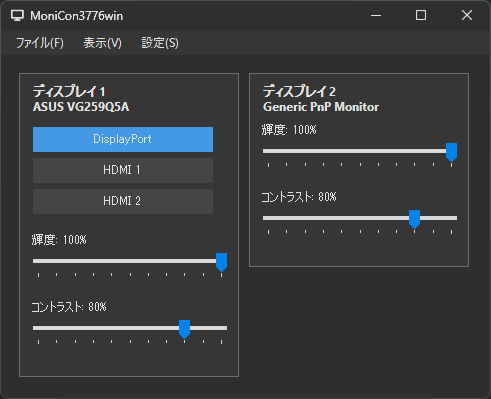Maximize the MoniCon3776win window
Viewport: 491px width, 399px height.
tap(421, 15)
